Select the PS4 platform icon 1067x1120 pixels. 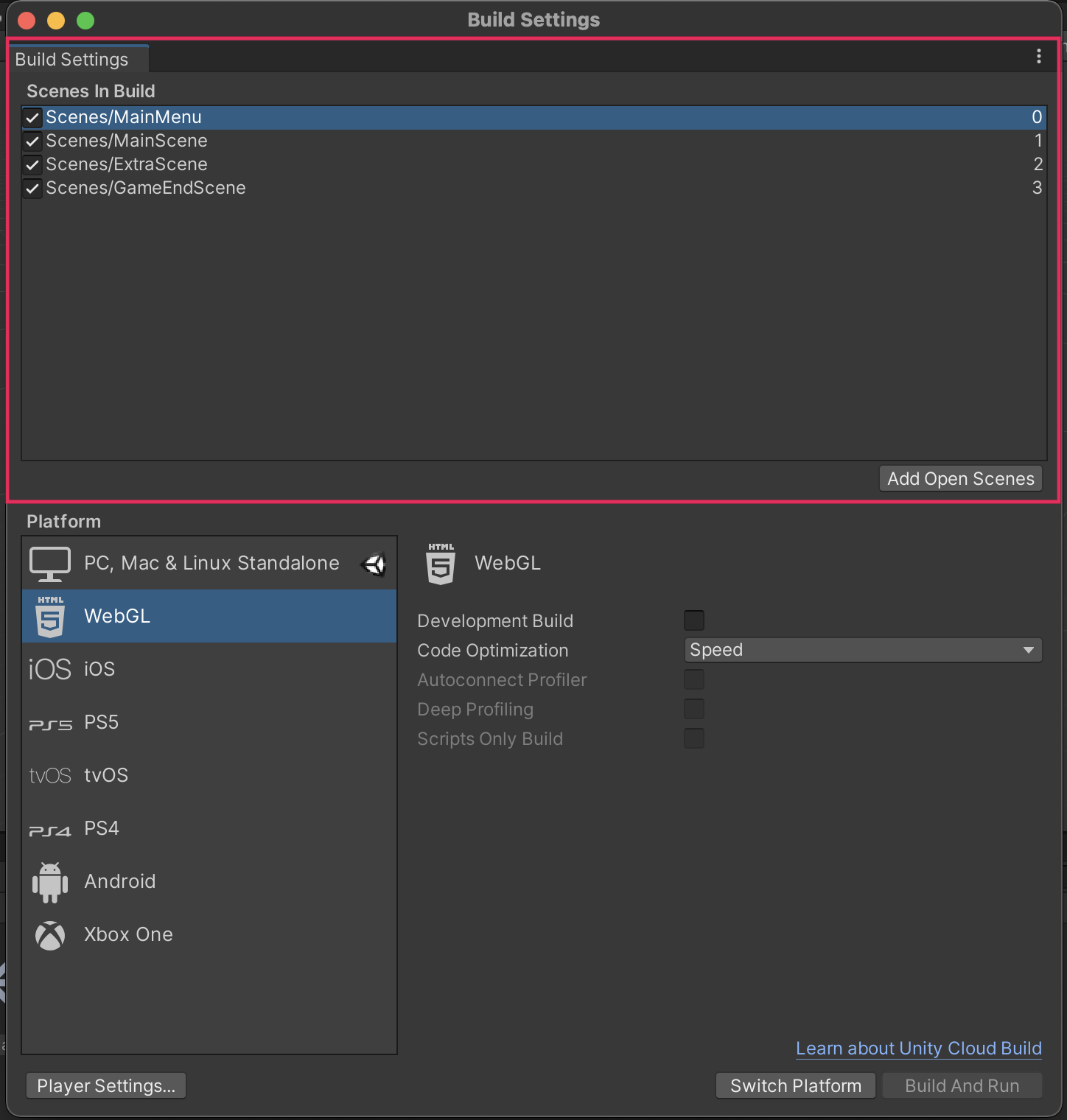[x=50, y=830]
